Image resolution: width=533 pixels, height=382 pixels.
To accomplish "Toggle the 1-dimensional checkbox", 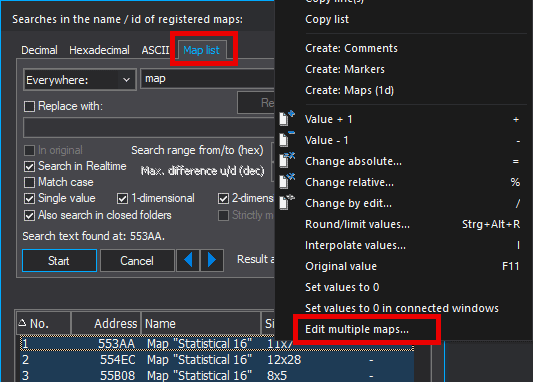I will coord(122,198).
